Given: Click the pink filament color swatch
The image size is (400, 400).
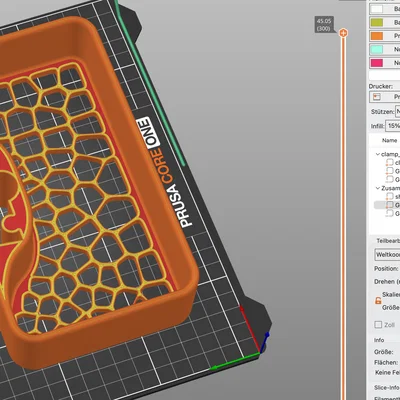Looking at the screenshot, I should 377,63.
